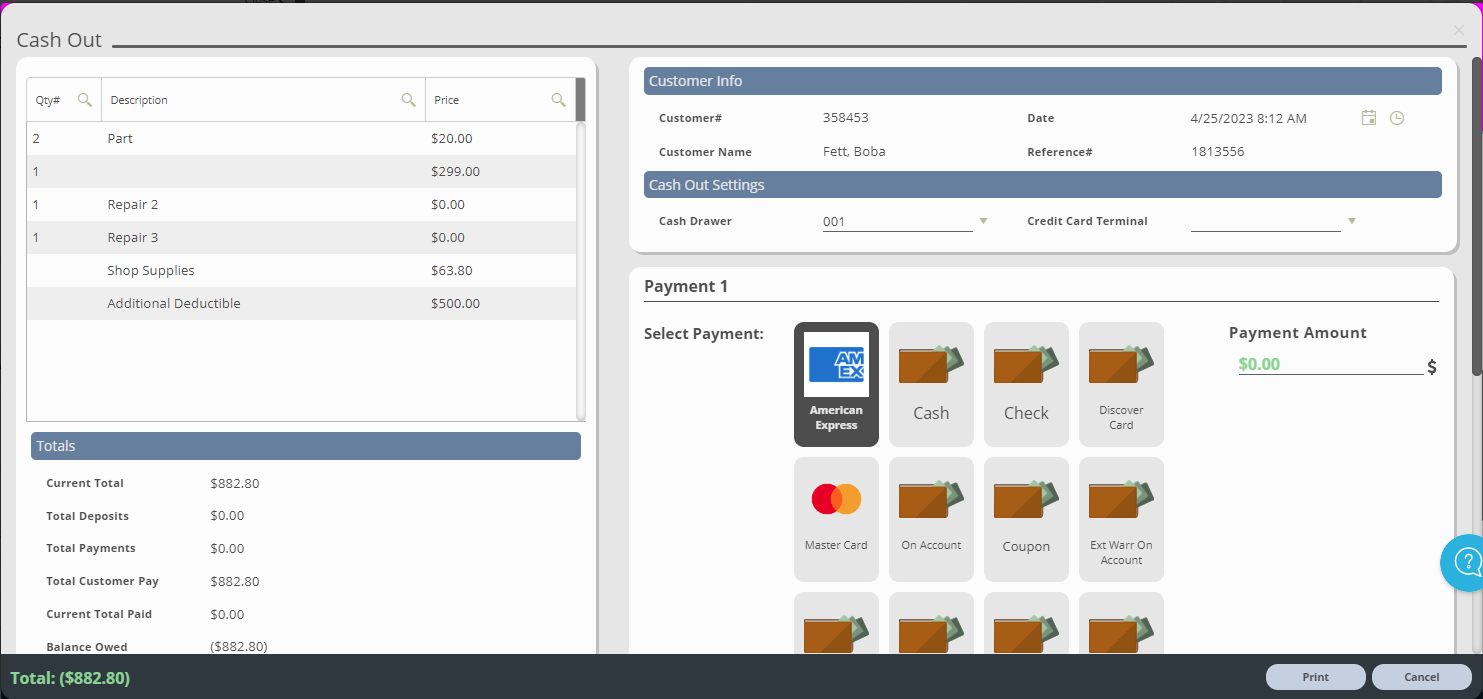The width and height of the screenshot is (1483, 699).
Task: Open the Cash Drawer dropdown
Action: tap(983, 220)
